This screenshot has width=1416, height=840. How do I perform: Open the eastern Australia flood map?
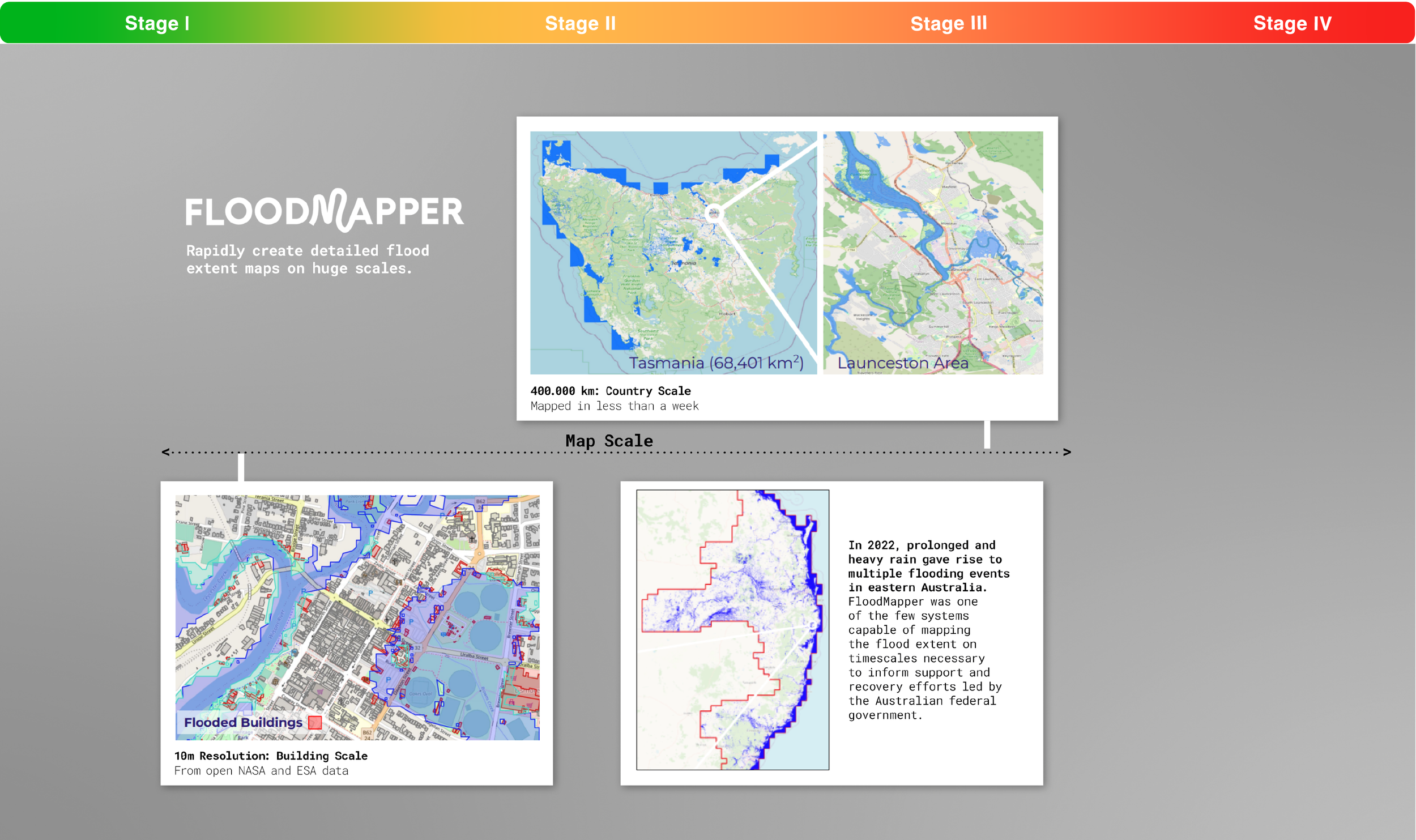click(732, 629)
